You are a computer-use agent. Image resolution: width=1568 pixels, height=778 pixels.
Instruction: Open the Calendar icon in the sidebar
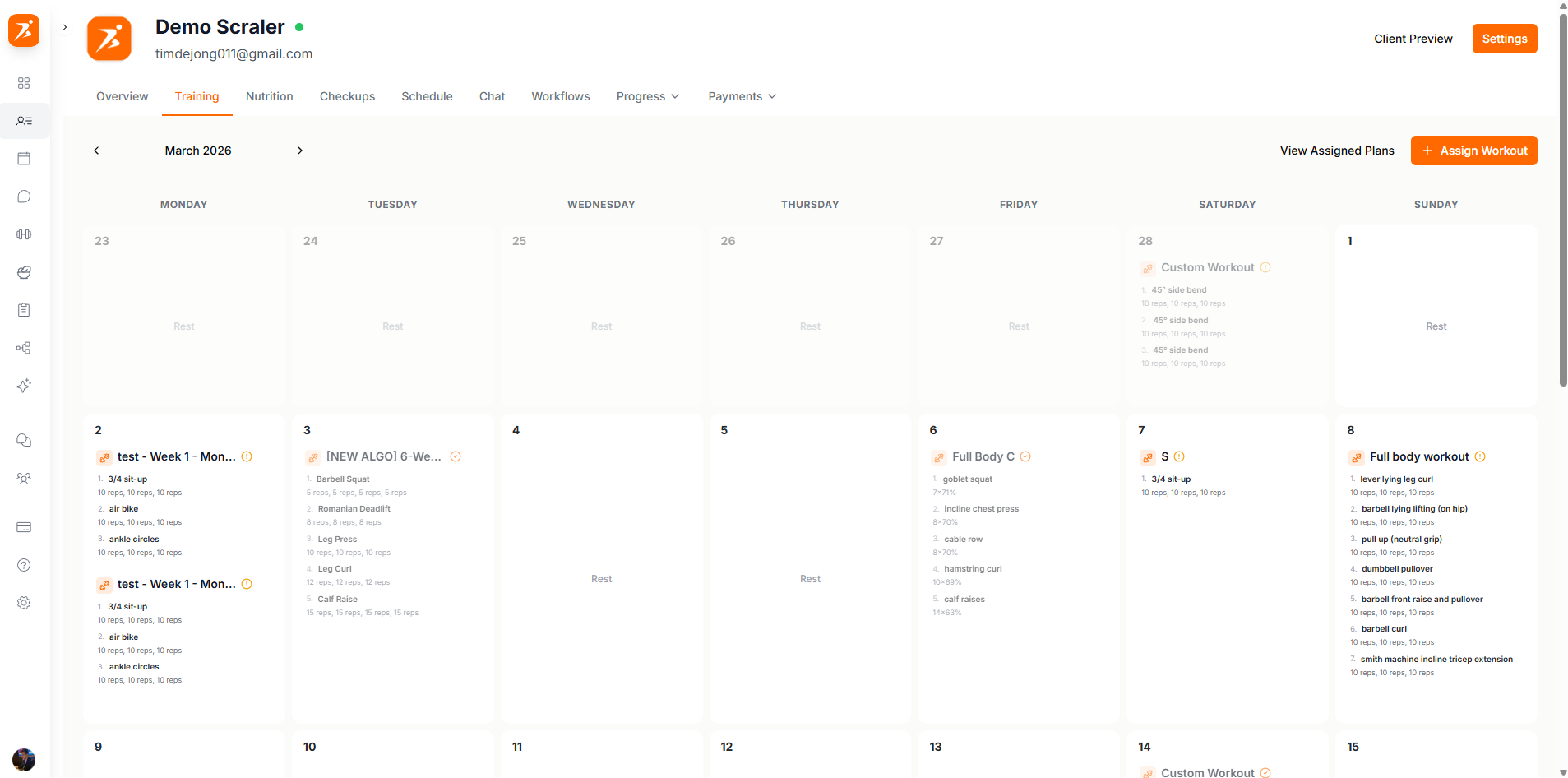coord(24,158)
